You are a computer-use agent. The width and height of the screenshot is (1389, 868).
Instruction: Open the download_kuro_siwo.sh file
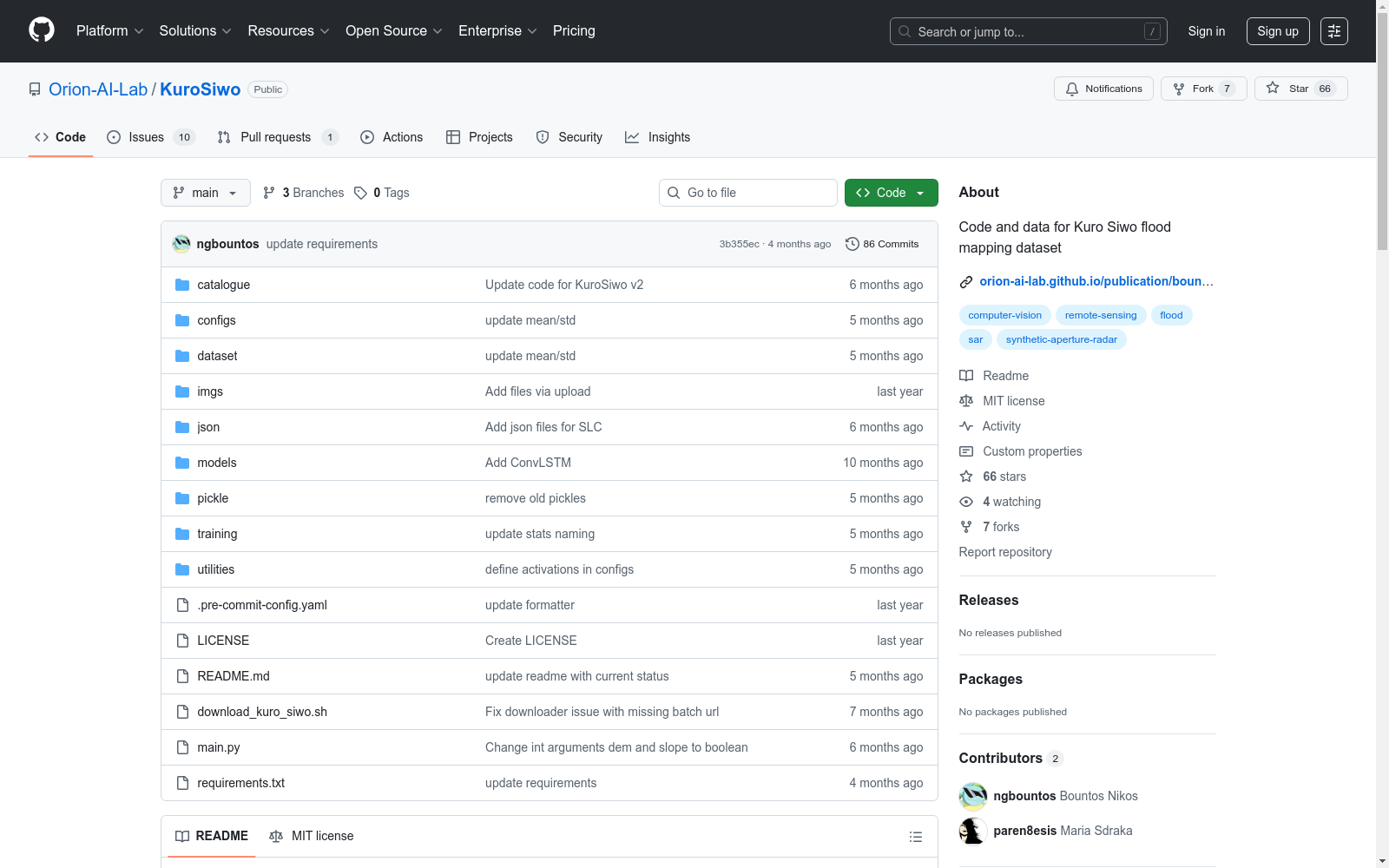click(262, 712)
